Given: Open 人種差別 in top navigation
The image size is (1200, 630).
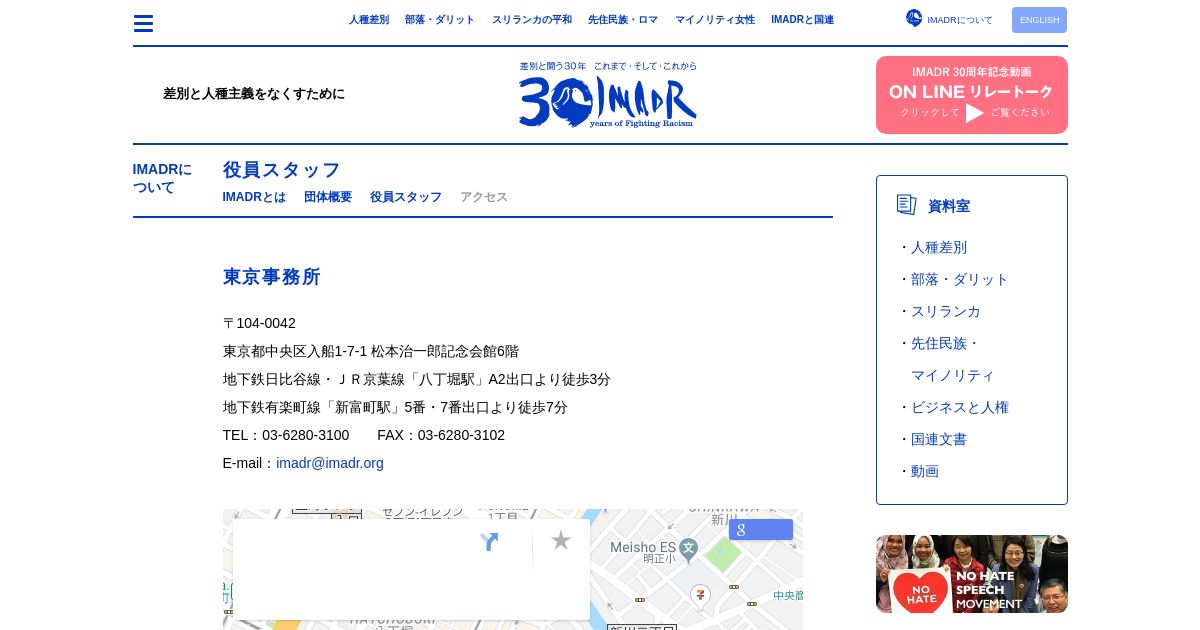Looking at the screenshot, I should click(x=369, y=20).
